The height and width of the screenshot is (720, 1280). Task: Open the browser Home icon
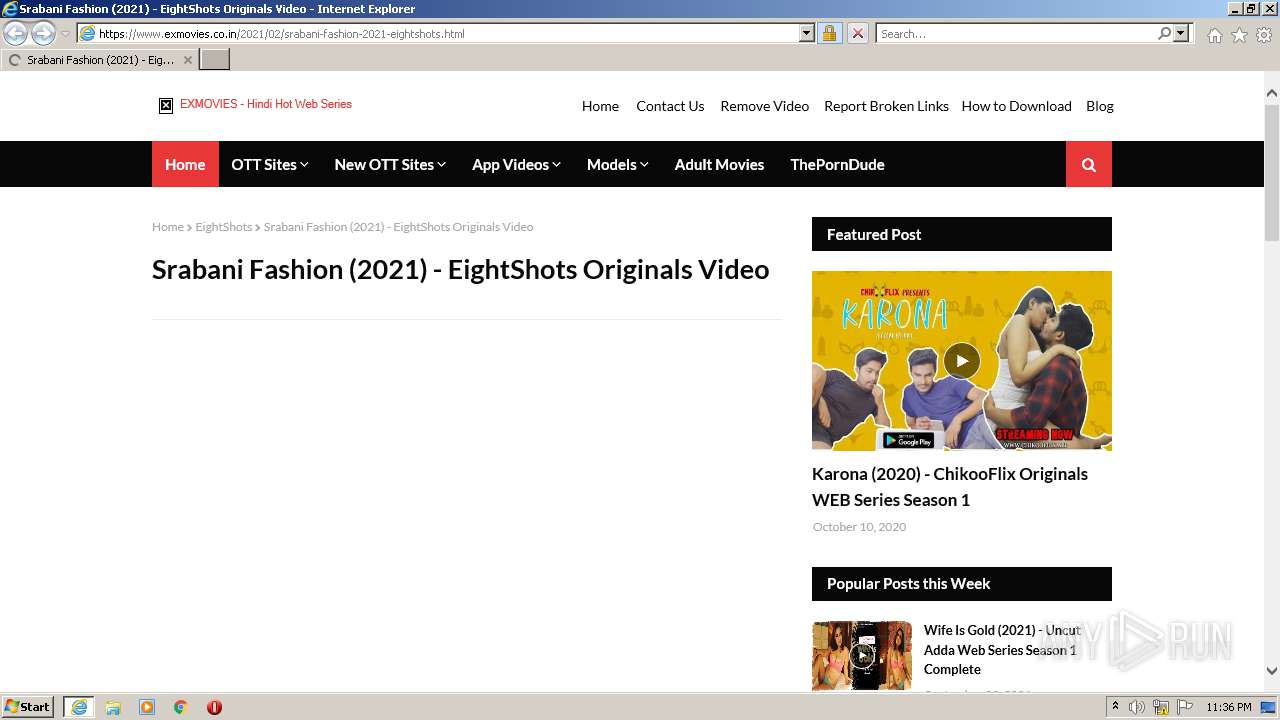(1214, 35)
